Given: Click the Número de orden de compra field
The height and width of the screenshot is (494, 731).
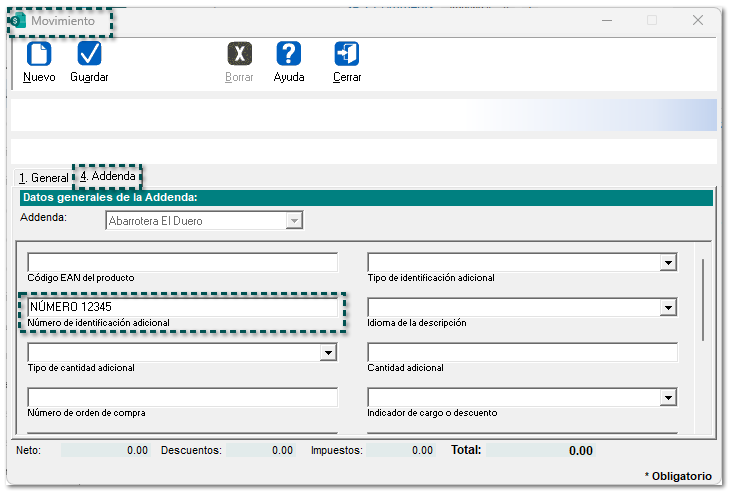Looking at the screenshot, I should [182, 398].
